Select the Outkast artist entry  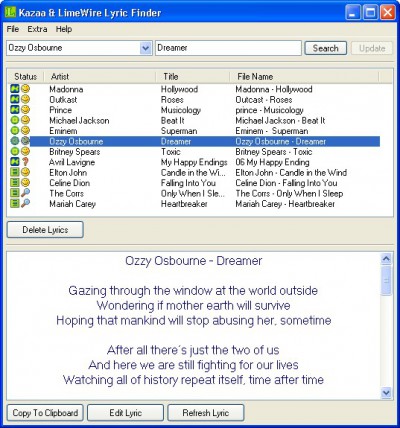pos(63,99)
